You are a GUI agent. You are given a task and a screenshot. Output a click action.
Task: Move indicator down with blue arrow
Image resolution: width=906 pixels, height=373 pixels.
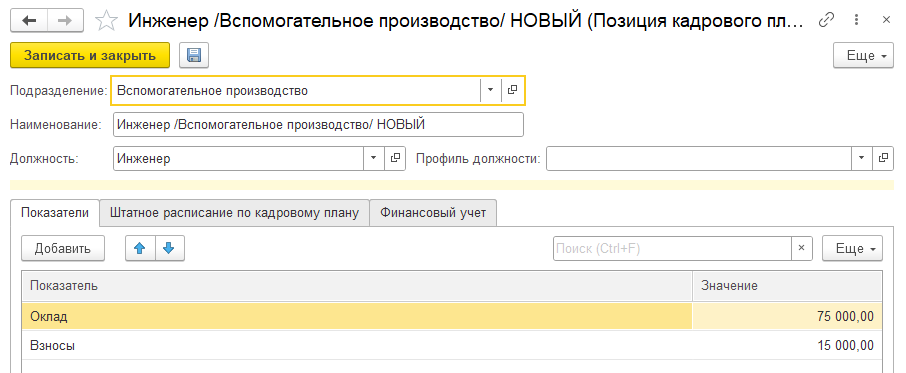[x=169, y=248]
